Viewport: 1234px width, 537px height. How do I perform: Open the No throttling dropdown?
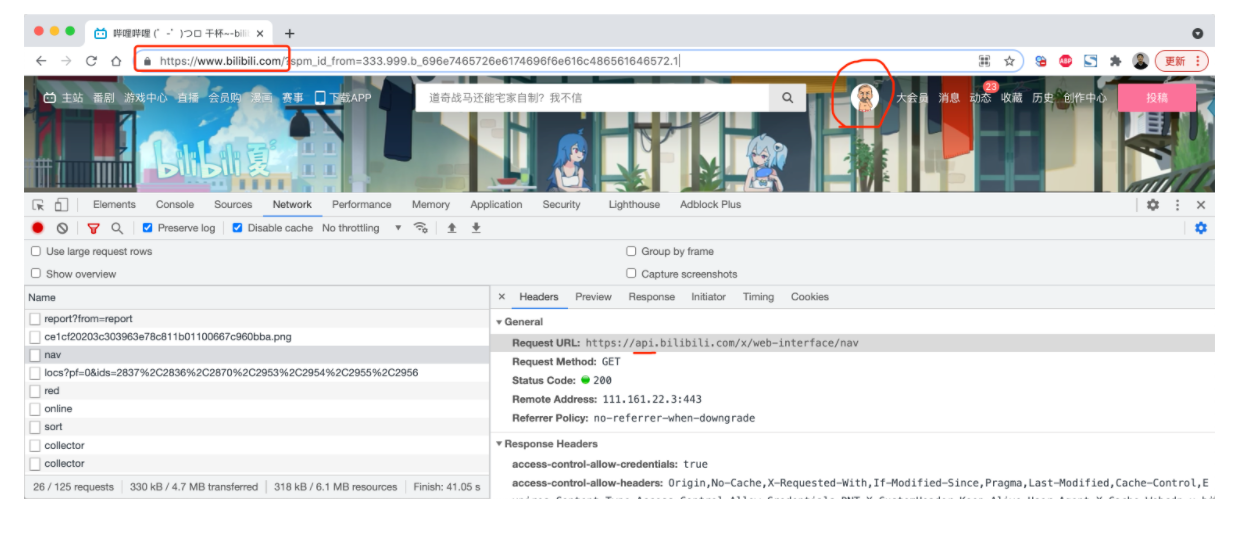tap(361, 228)
